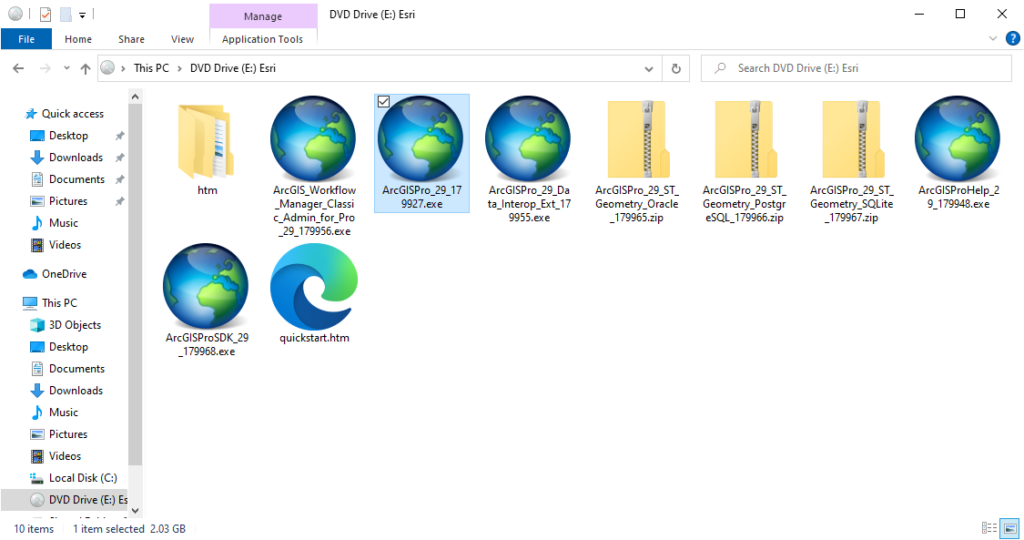Select ST_Geometry_PostgreSQL zip folder icon
The width and height of the screenshot is (1024, 540).
(744, 138)
